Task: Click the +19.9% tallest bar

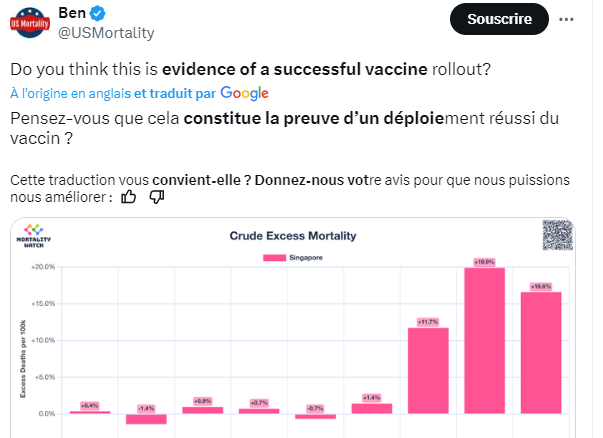Action: point(484,340)
